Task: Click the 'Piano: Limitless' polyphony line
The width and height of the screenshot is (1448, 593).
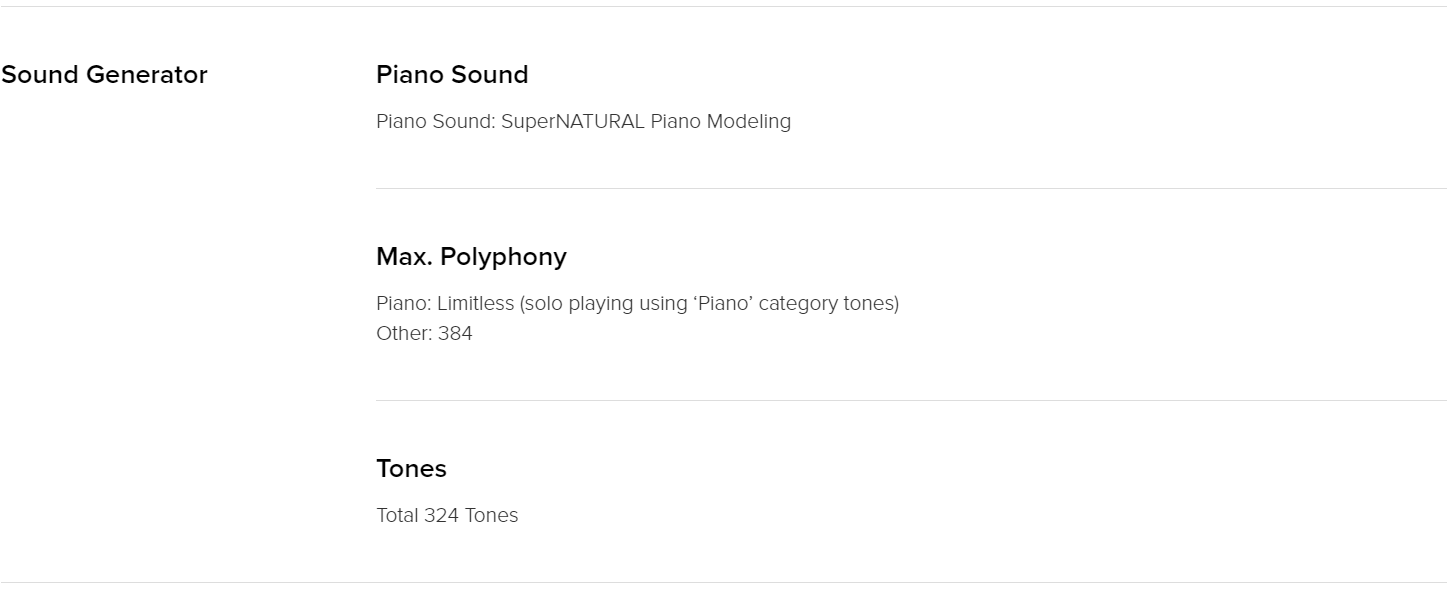Action: 637,303
